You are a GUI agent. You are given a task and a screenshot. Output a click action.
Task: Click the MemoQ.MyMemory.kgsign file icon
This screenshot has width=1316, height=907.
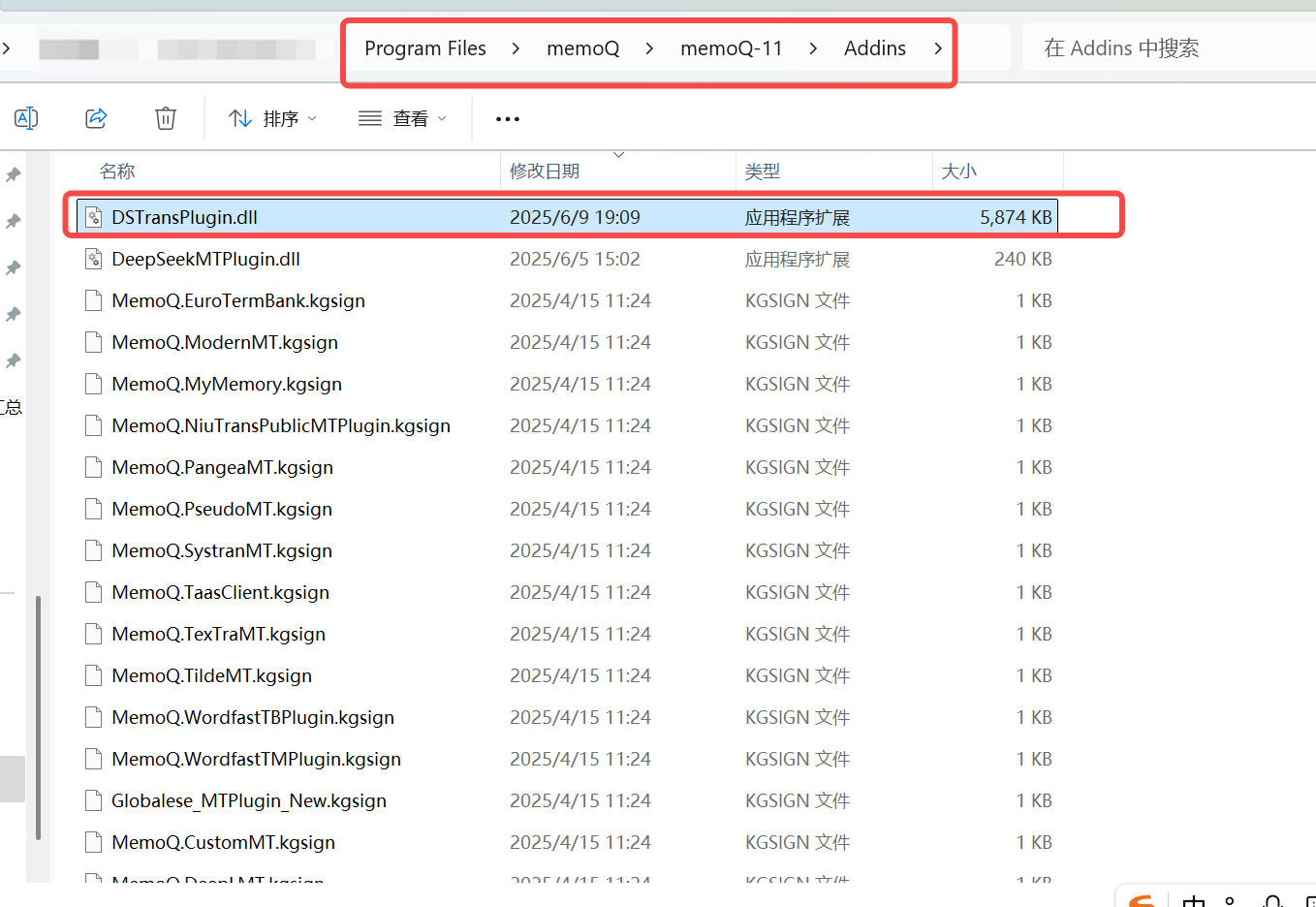(93, 384)
